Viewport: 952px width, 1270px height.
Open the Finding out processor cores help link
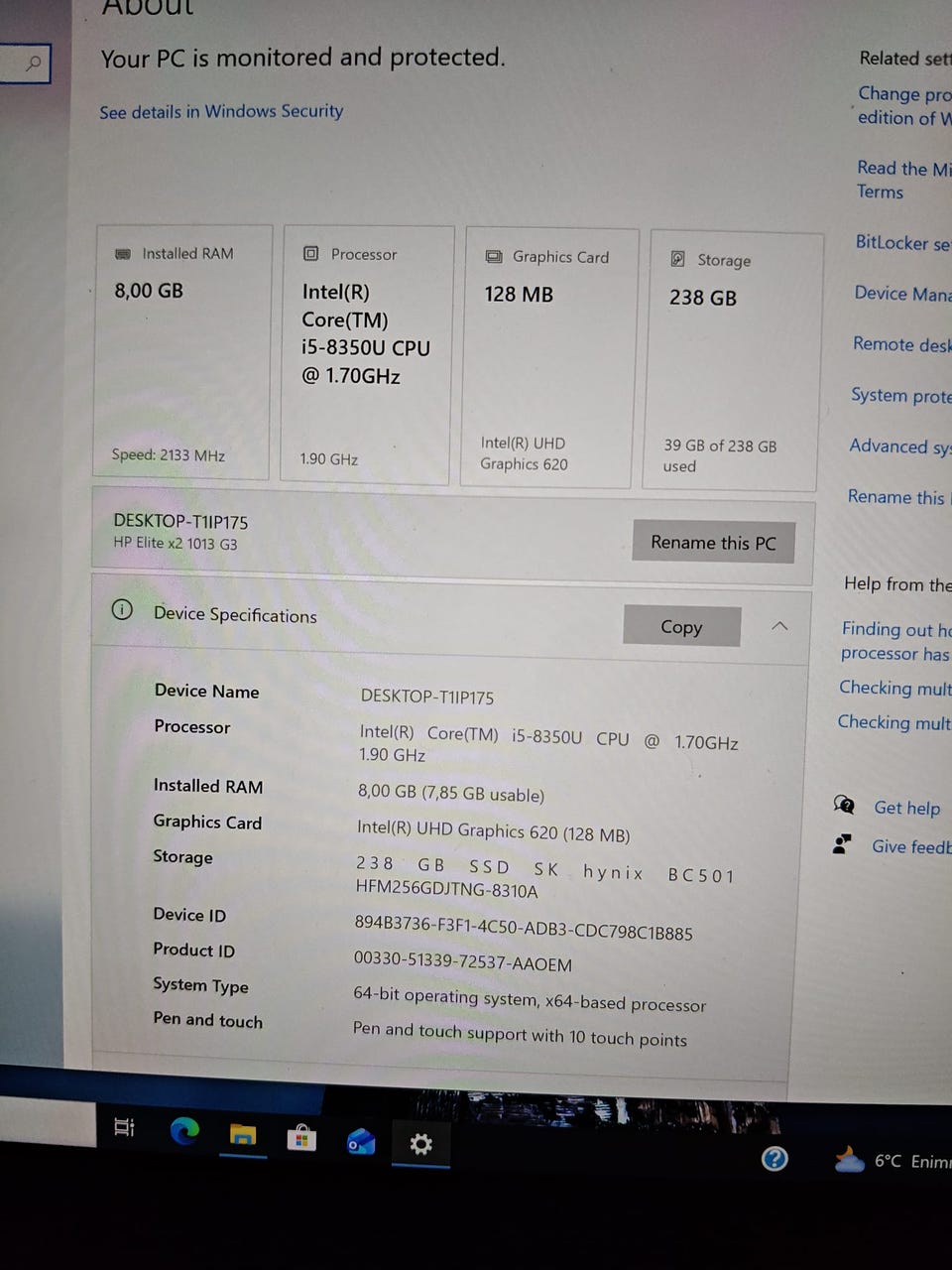(x=895, y=641)
